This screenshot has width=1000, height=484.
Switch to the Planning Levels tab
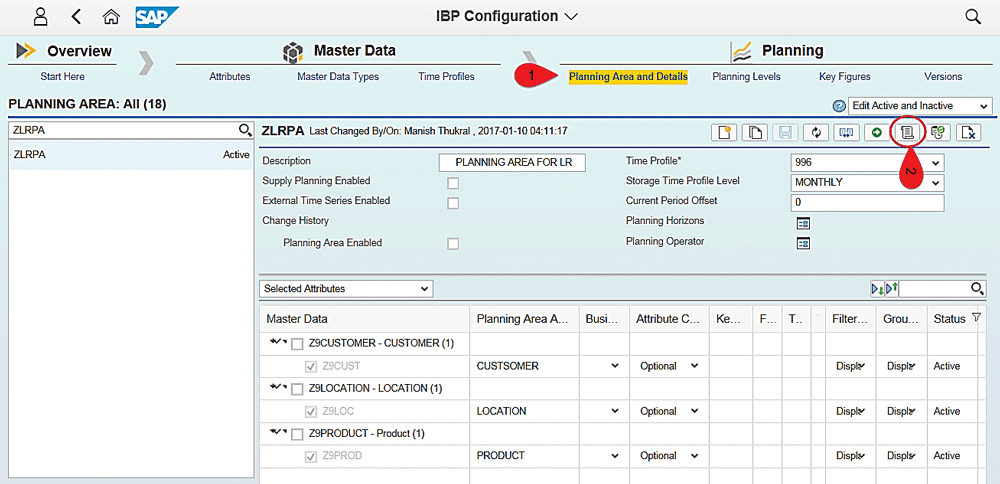pyautogui.click(x=746, y=77)
